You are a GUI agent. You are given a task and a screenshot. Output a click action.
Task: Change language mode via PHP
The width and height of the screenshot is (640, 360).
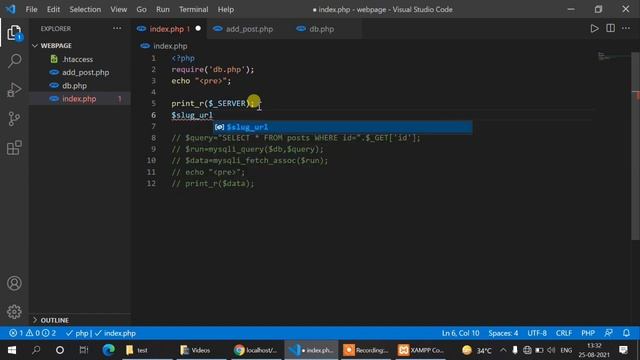point(588,333)
